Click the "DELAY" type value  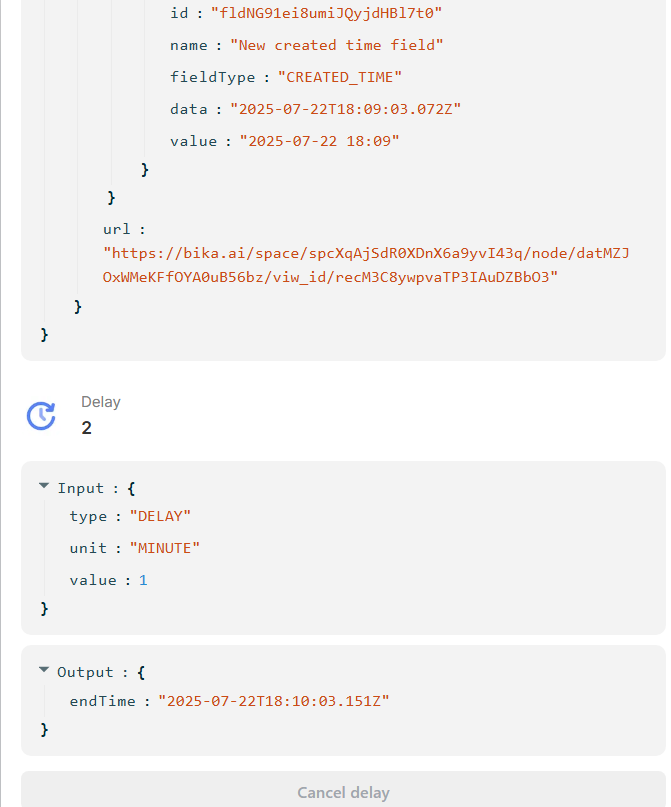(x=160, y=516)
